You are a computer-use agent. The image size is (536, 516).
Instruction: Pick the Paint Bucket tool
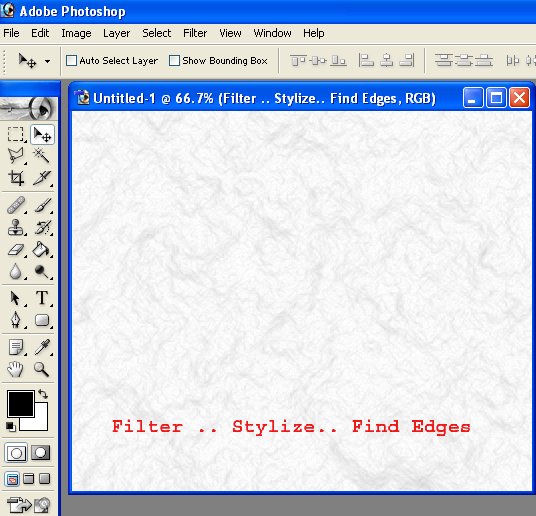pos(41,249)
